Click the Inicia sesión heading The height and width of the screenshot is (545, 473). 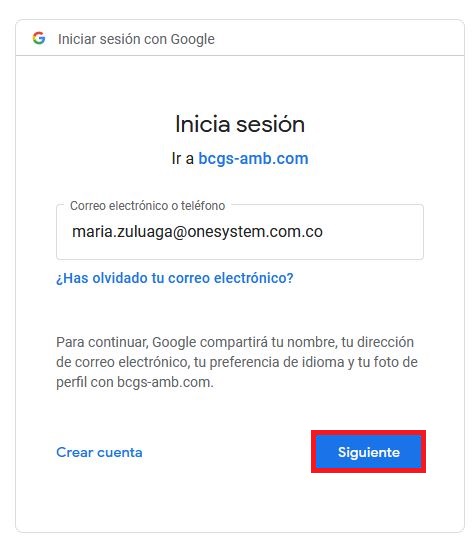[240, 124]
